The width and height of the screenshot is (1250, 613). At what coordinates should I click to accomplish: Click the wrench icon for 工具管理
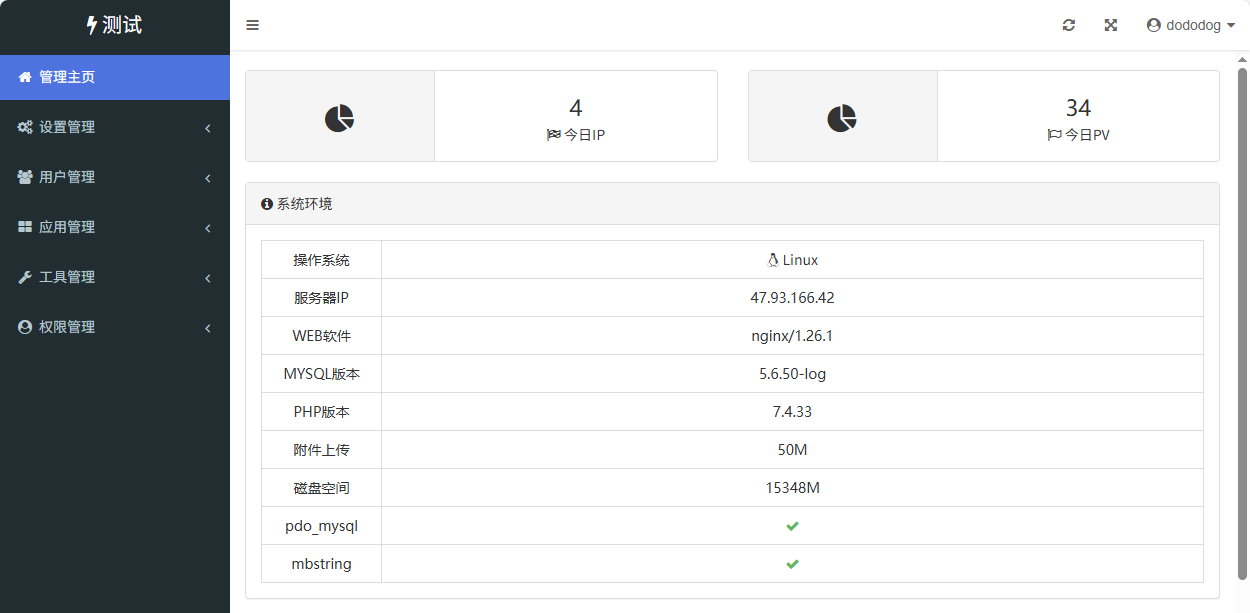25,277
